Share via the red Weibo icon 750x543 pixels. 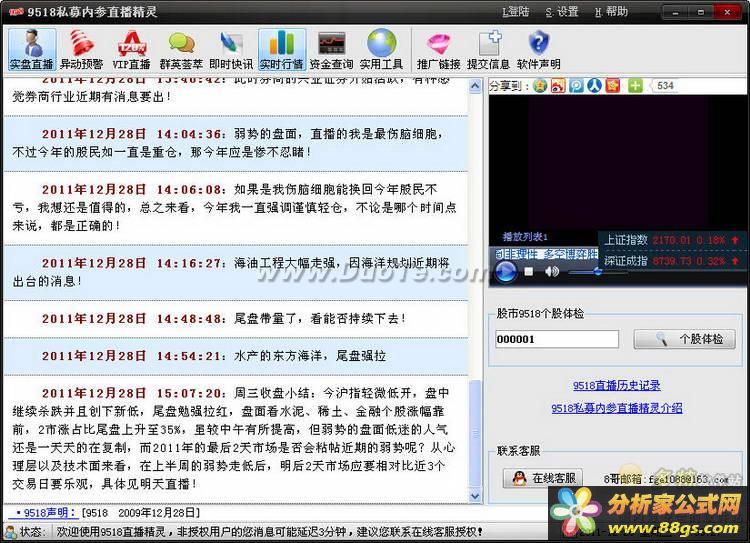pyautogui.click(x=558, y=86)
